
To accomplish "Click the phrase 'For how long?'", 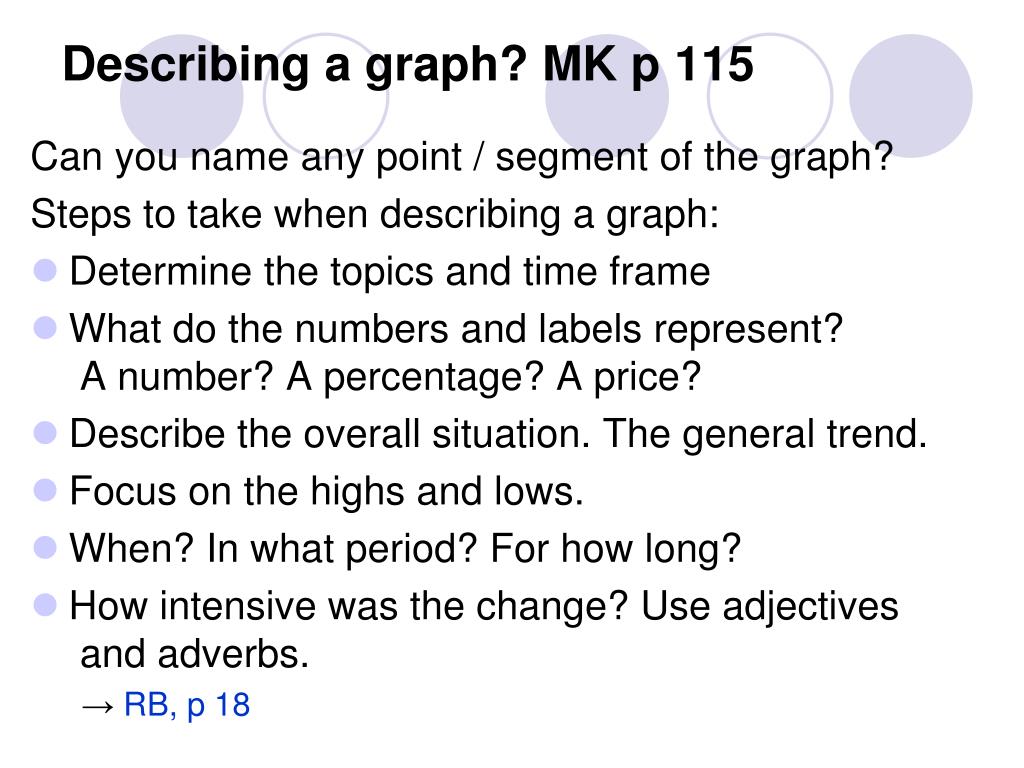I will pos(616,549).
